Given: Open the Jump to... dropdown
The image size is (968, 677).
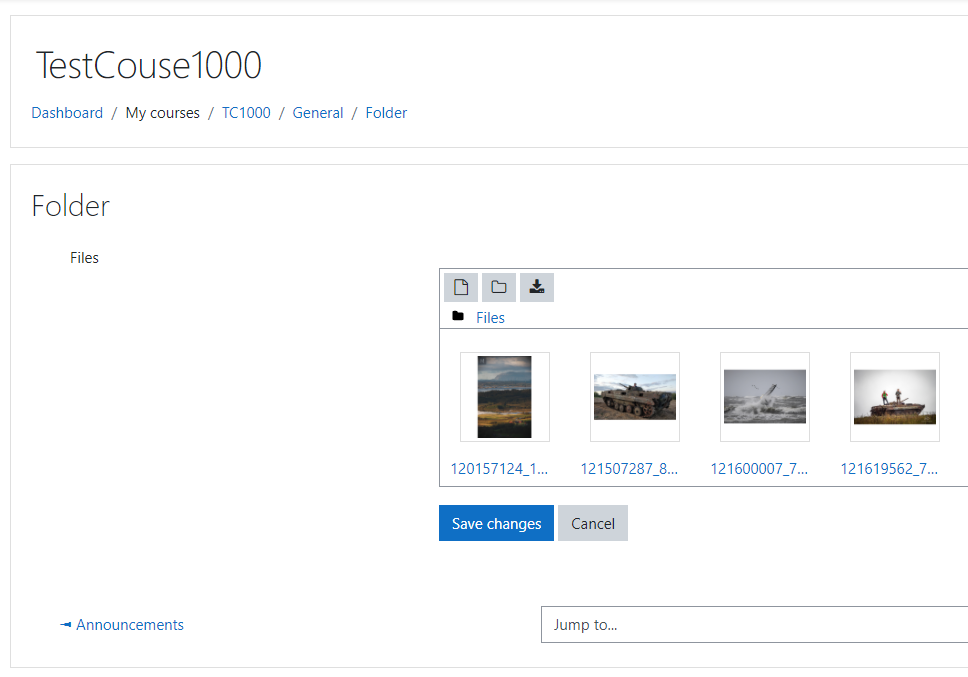Looking at the screenshot, I should 754,625.
